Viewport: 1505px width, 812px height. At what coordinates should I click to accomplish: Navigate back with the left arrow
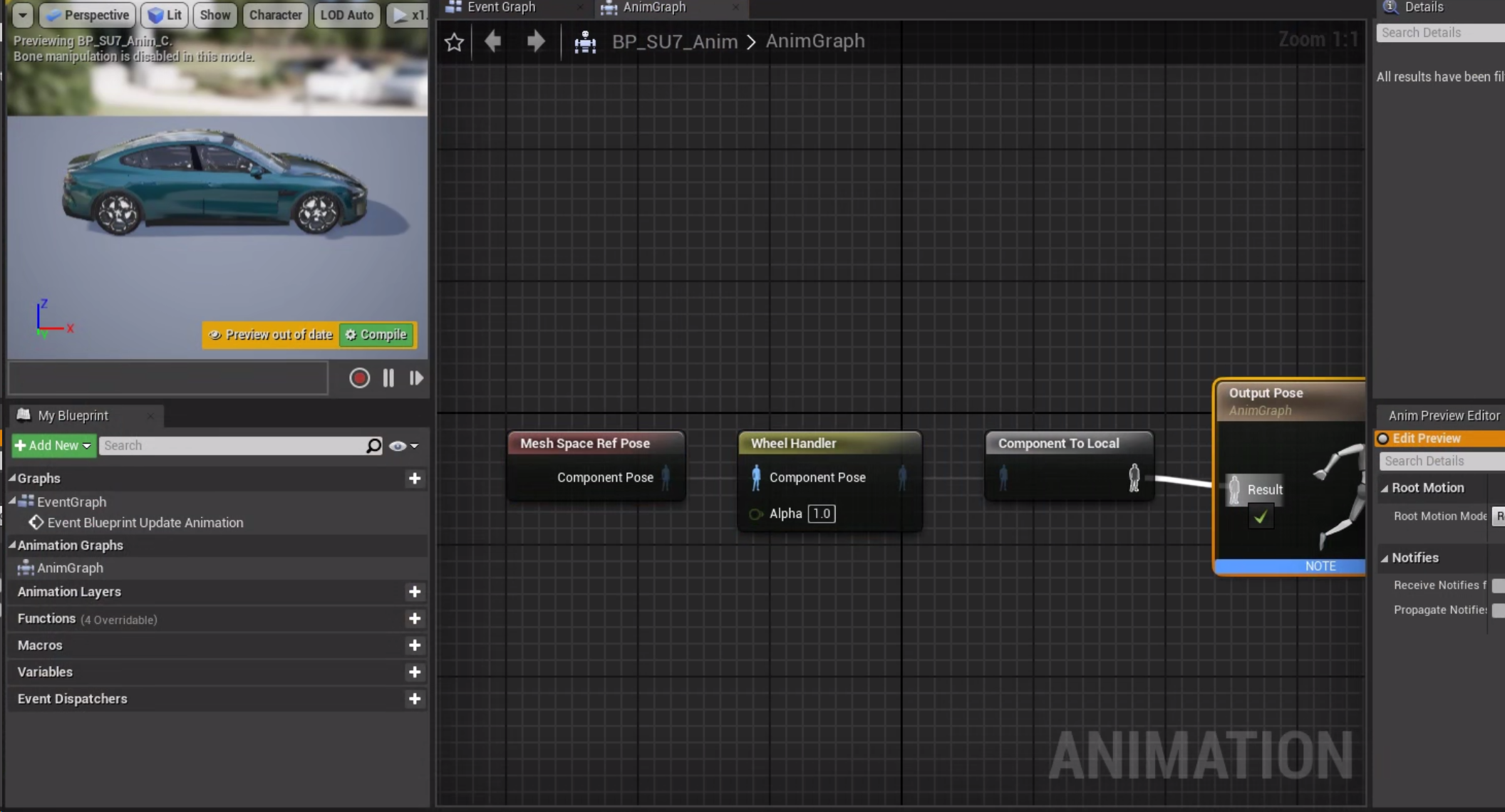492,41
